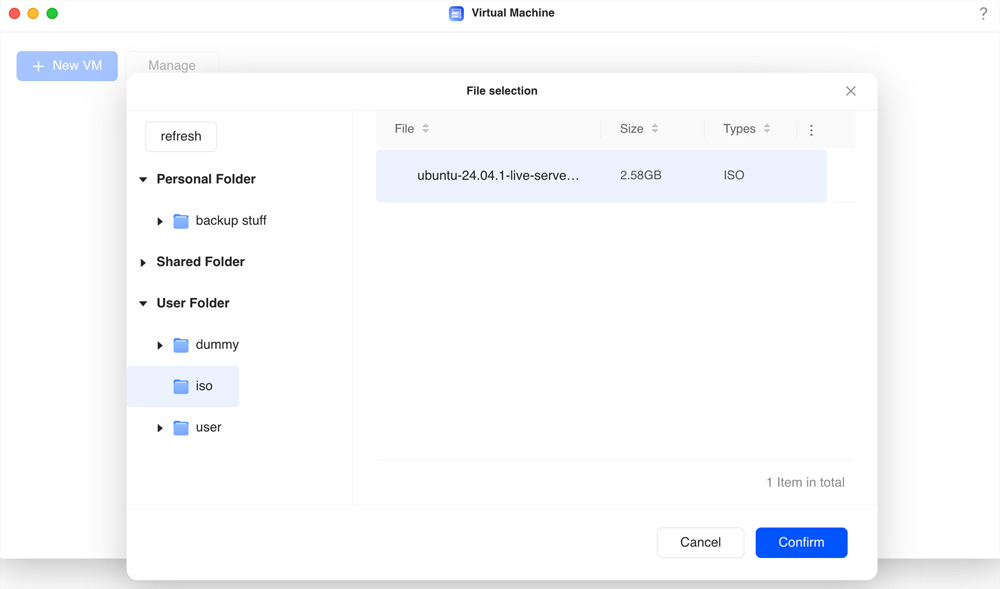
Task: Expand the user folder arrow
Action: [x=160, y=428]
